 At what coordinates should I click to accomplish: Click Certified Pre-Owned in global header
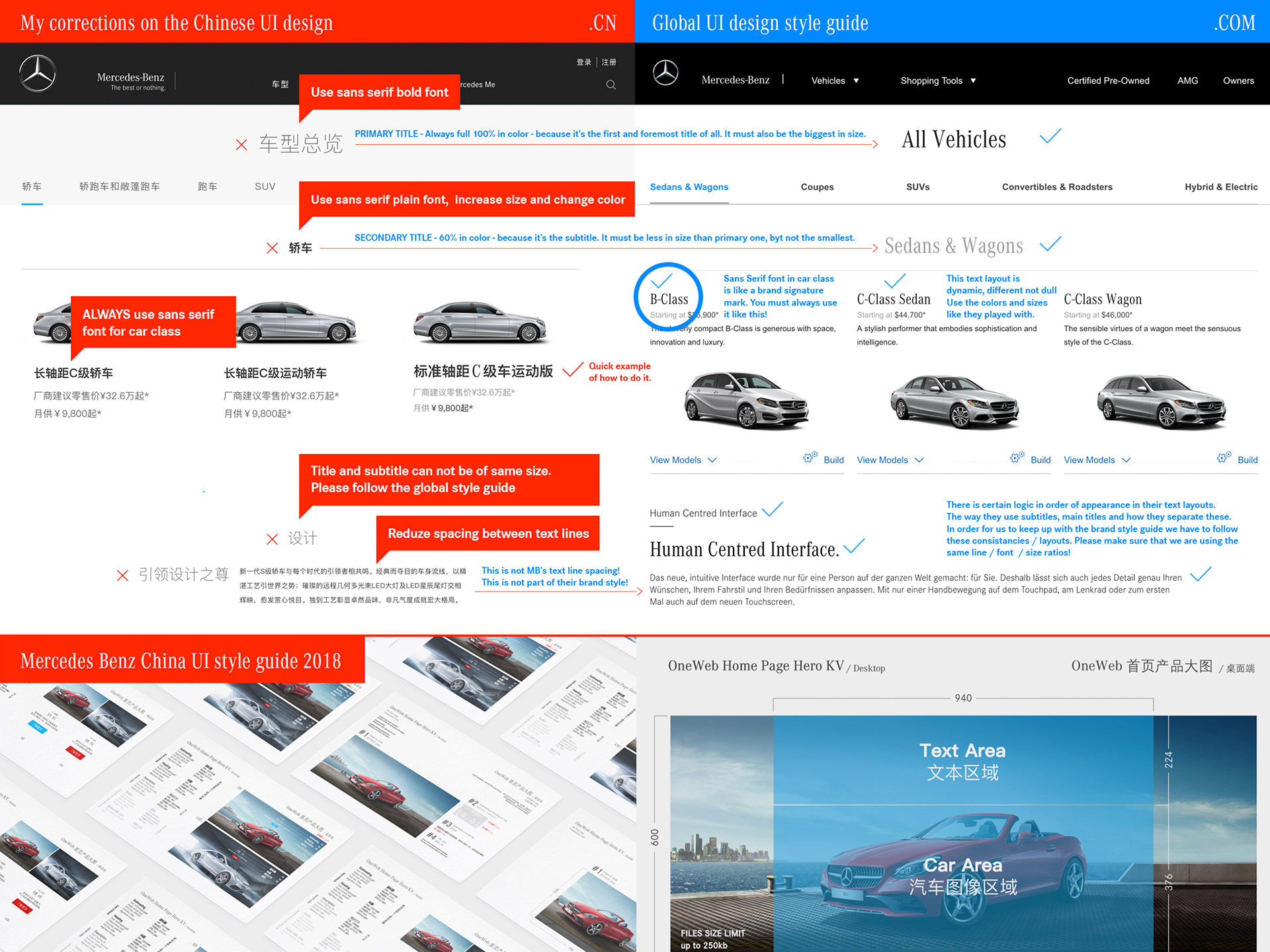pyautogui.click(x=1109, y=81)
